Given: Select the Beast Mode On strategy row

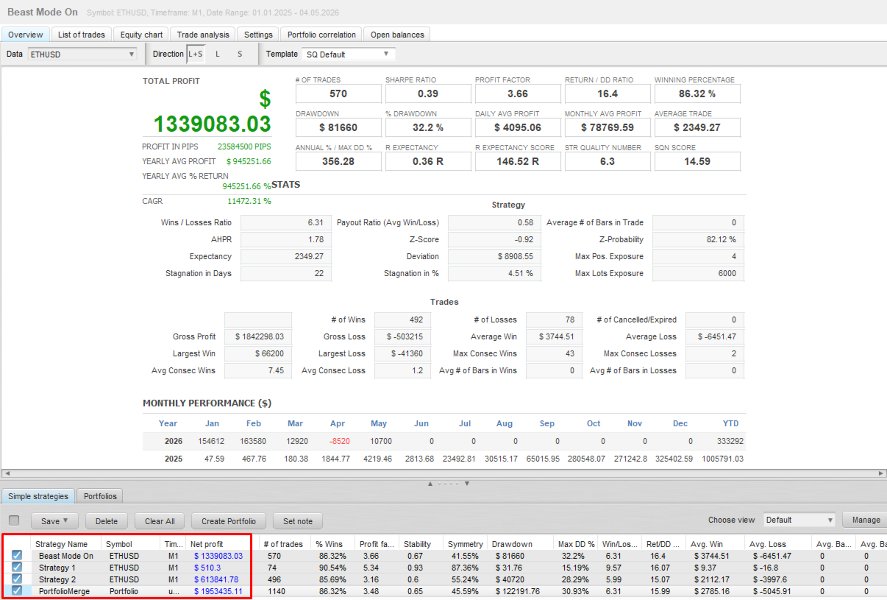Looking at the screenshot, I should pos(66,556).
